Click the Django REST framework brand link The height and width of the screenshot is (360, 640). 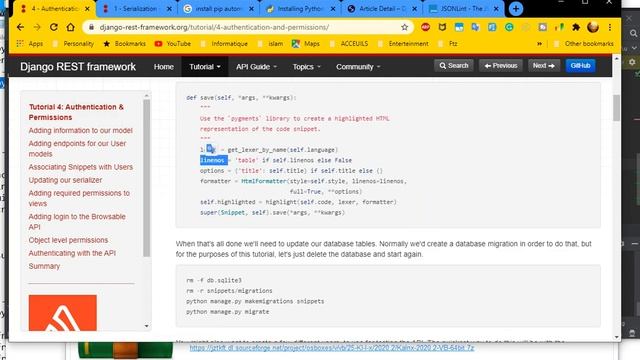[x=78, y=67]
